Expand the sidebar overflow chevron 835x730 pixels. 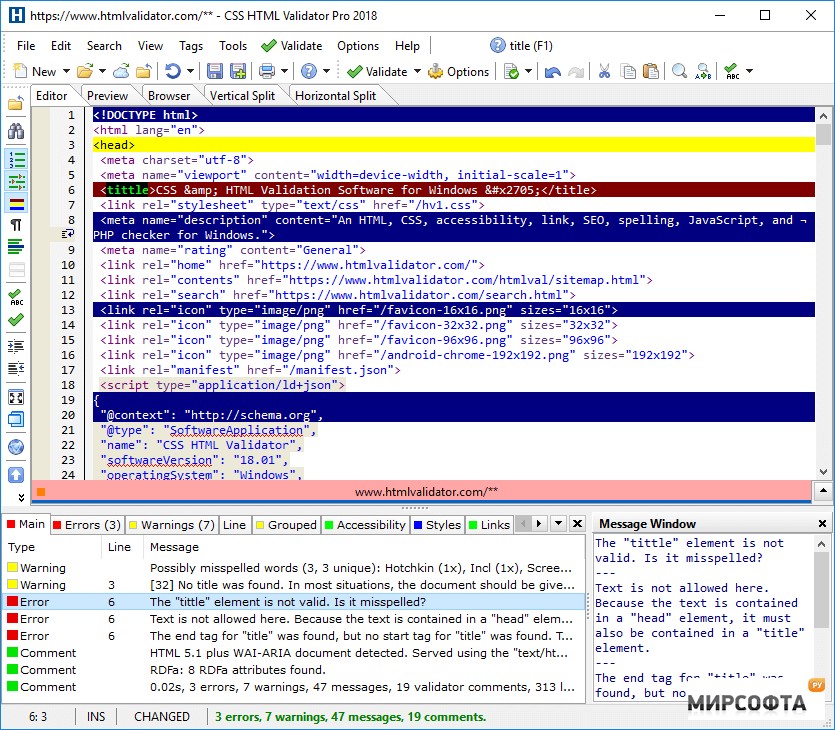(21, 497)
